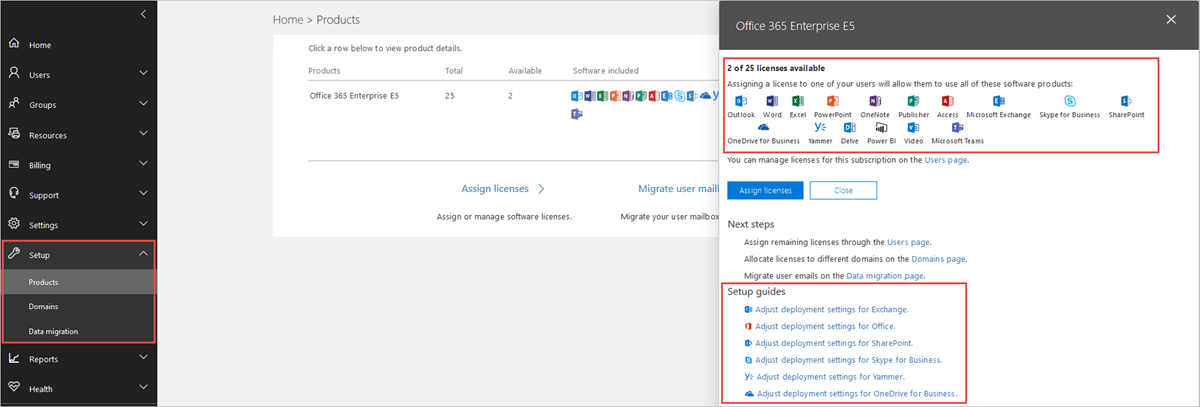Click the Groups icon in sidebar
The height and width of the screenshot is (407, 1200).
(x=14, y=104)
